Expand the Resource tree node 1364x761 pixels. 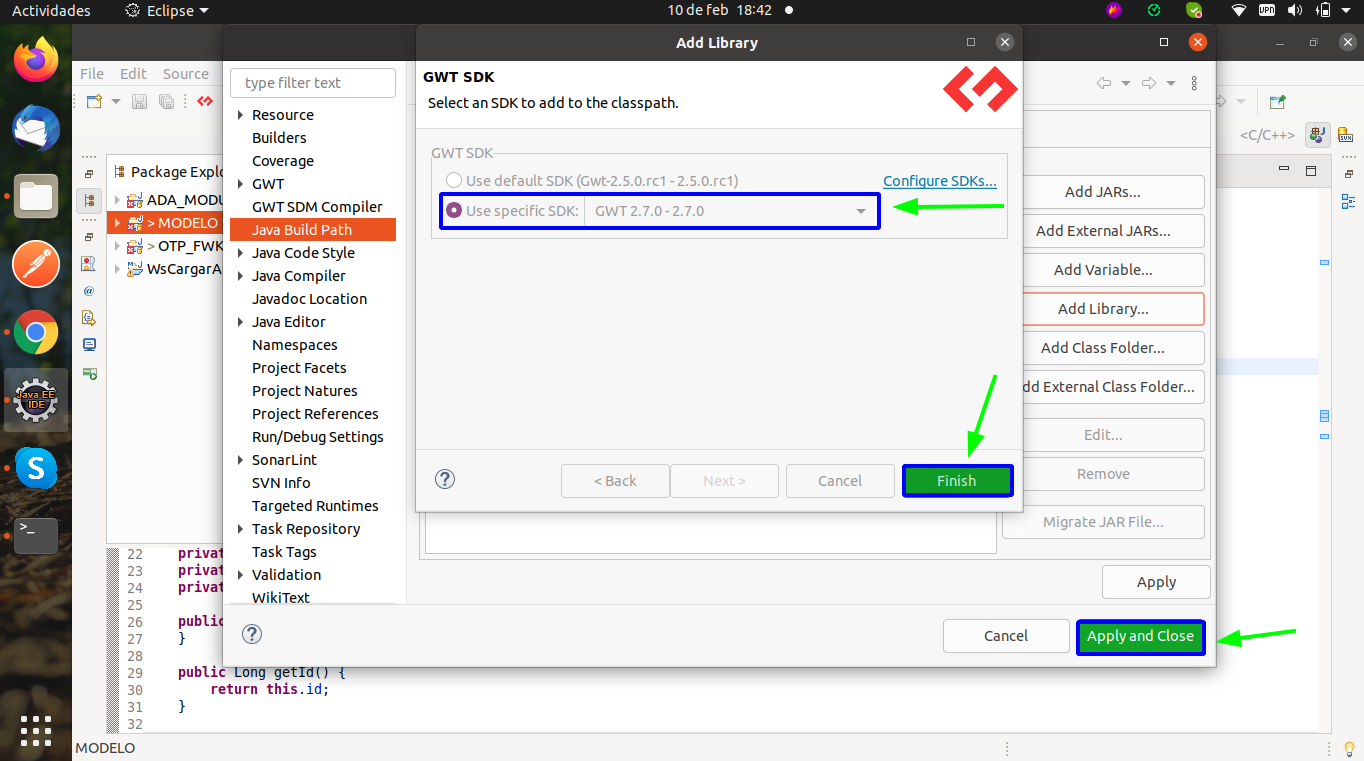pos(241,115)
